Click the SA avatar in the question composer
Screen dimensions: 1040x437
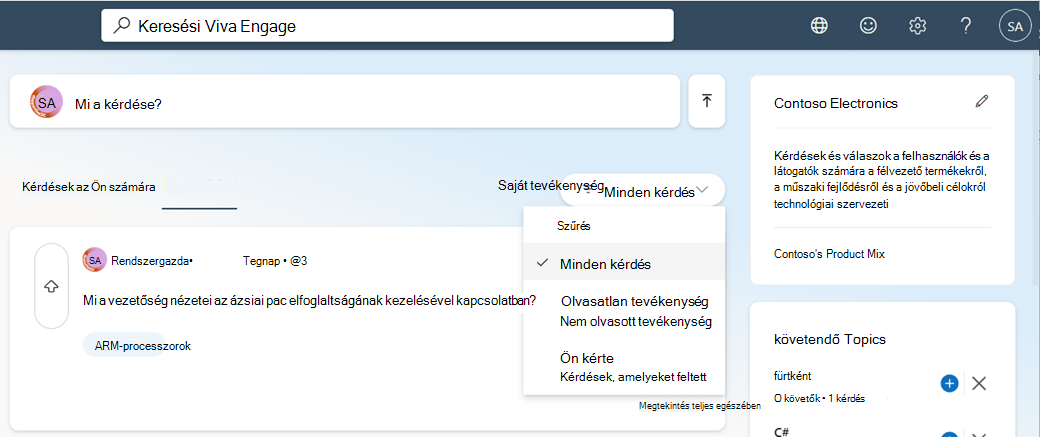46,102
